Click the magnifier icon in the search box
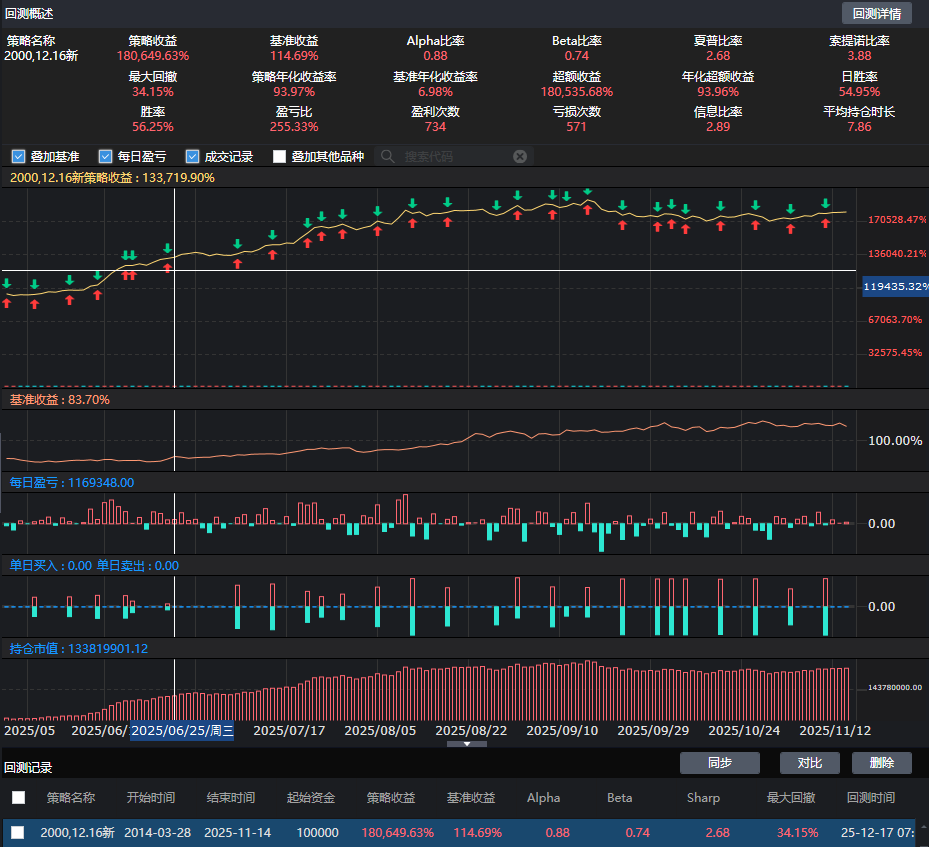Screen dimensions: 929x847 tap(387, 157)
